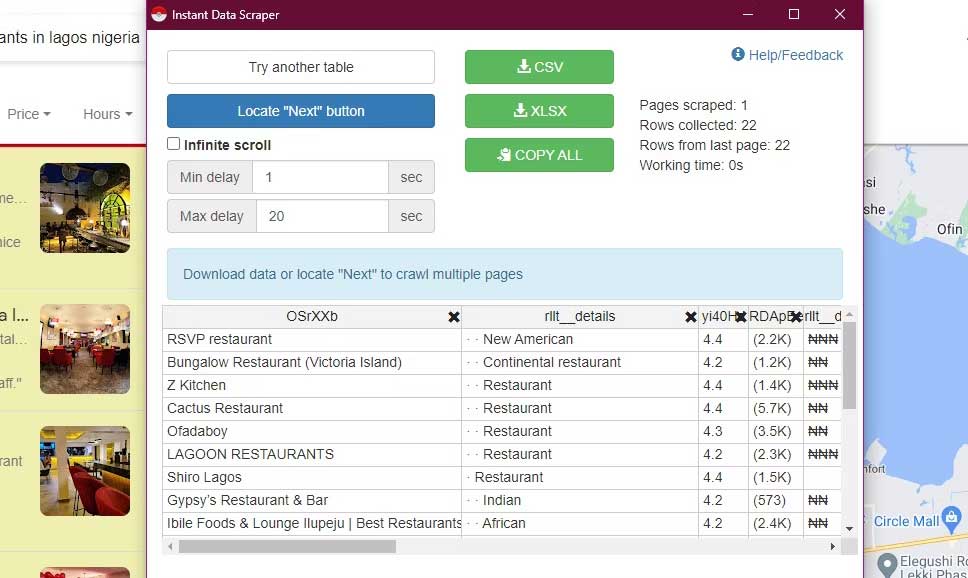
Task: Remove the RDApE column with its X icon
Action: pos(796,317)
